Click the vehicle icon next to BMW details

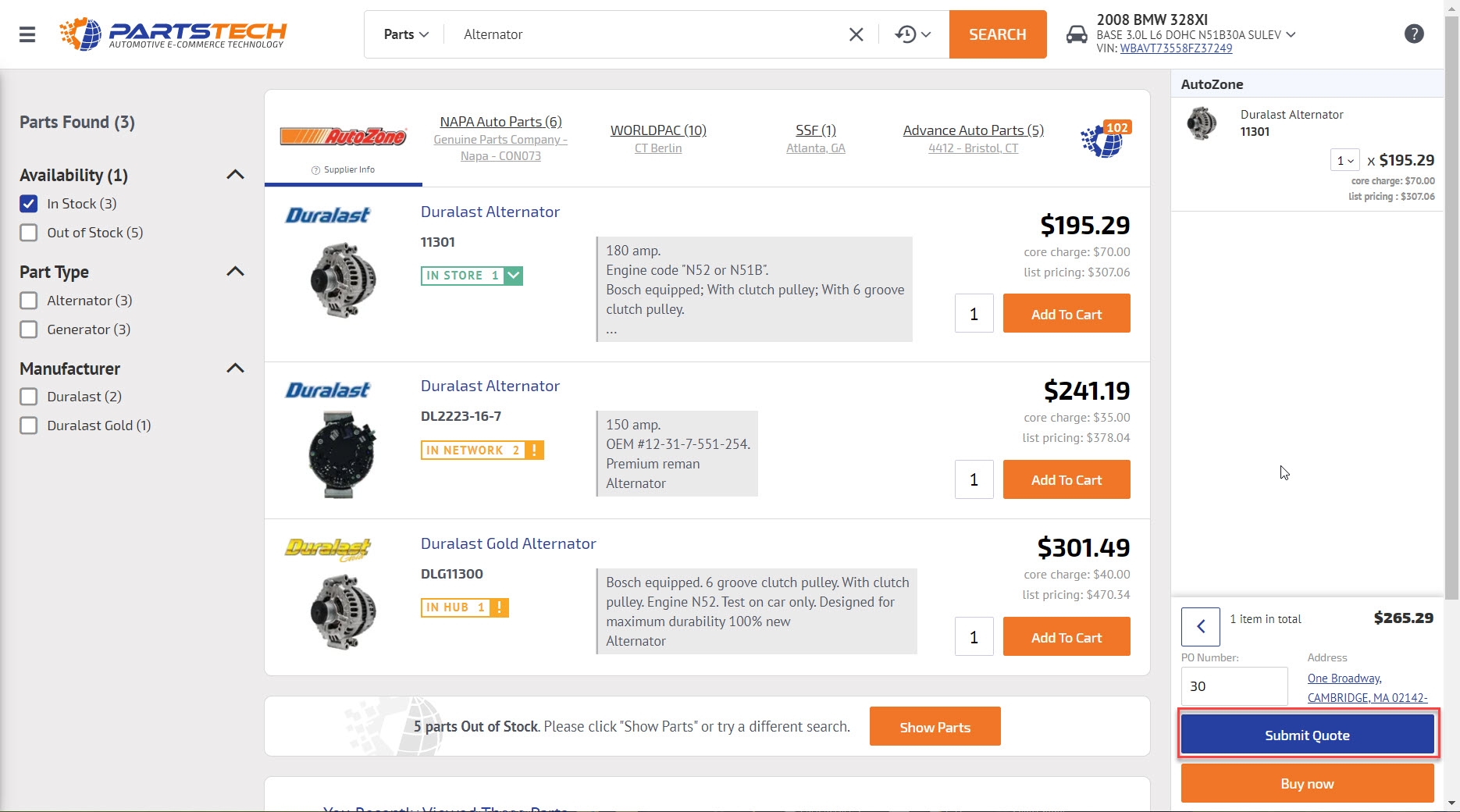(1077, 34)
